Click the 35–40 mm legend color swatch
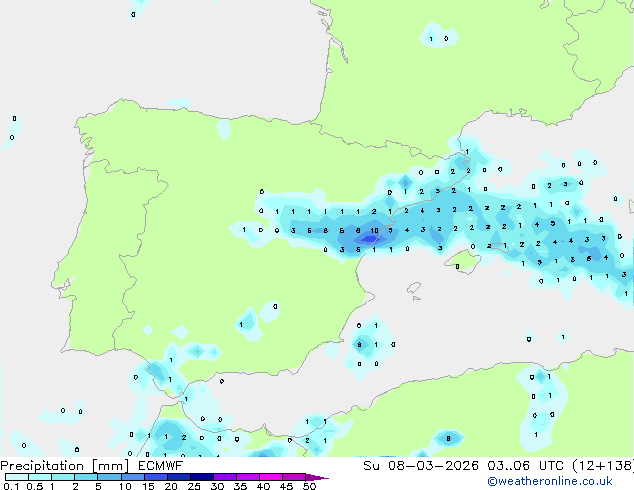 pyautogui.click(x=248, y=477)
